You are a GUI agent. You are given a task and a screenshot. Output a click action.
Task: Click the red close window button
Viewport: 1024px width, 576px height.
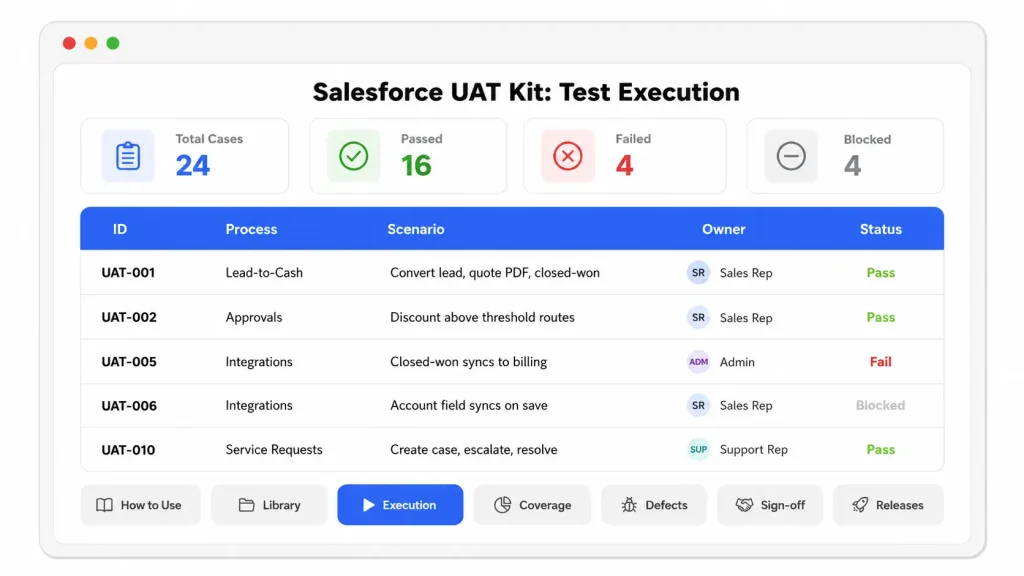point(69,43)
